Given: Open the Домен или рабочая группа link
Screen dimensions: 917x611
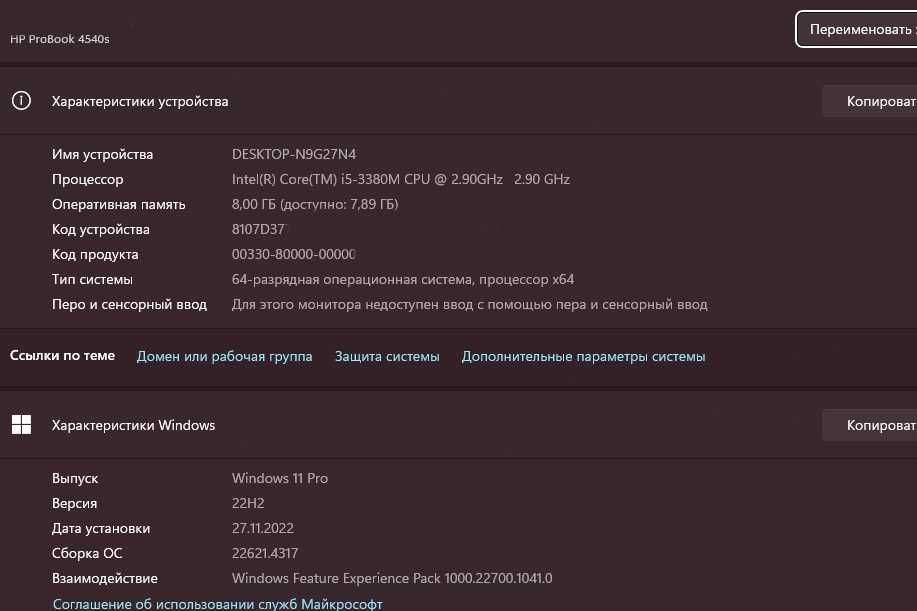Looking at the screenshot, I should 225,356.
